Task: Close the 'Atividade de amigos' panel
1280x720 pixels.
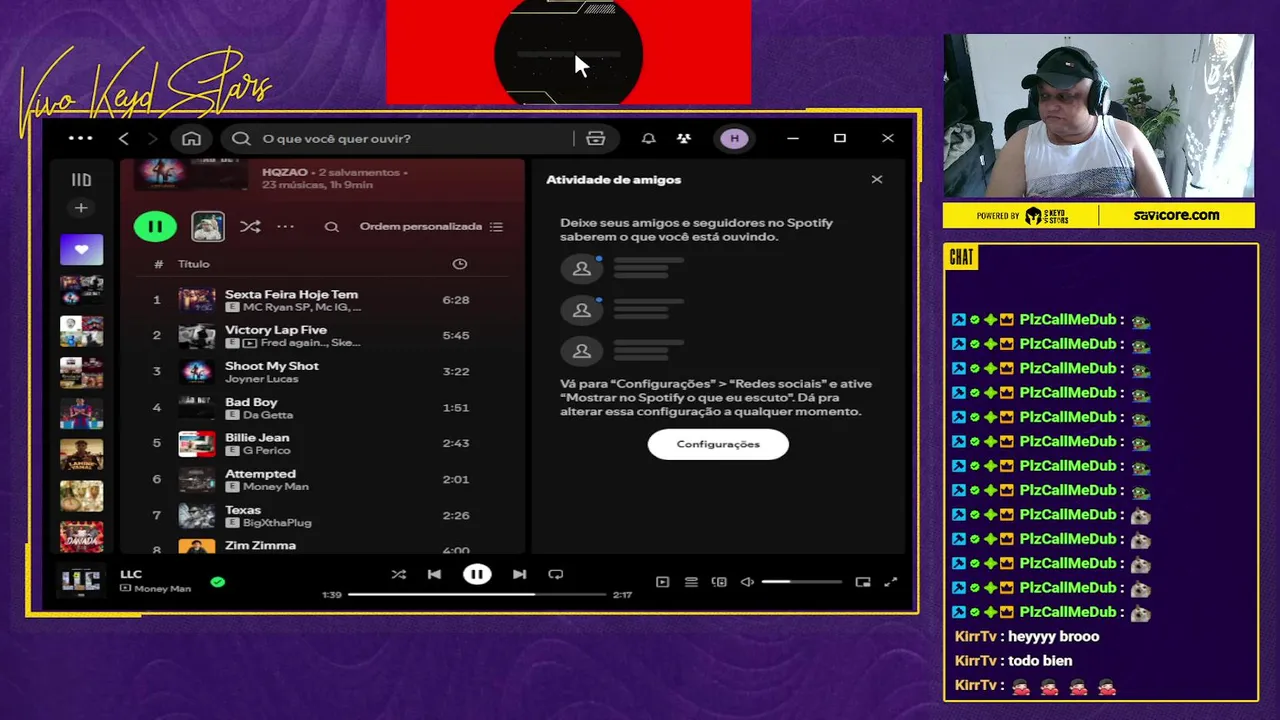Action: click(x=877, y=180)
